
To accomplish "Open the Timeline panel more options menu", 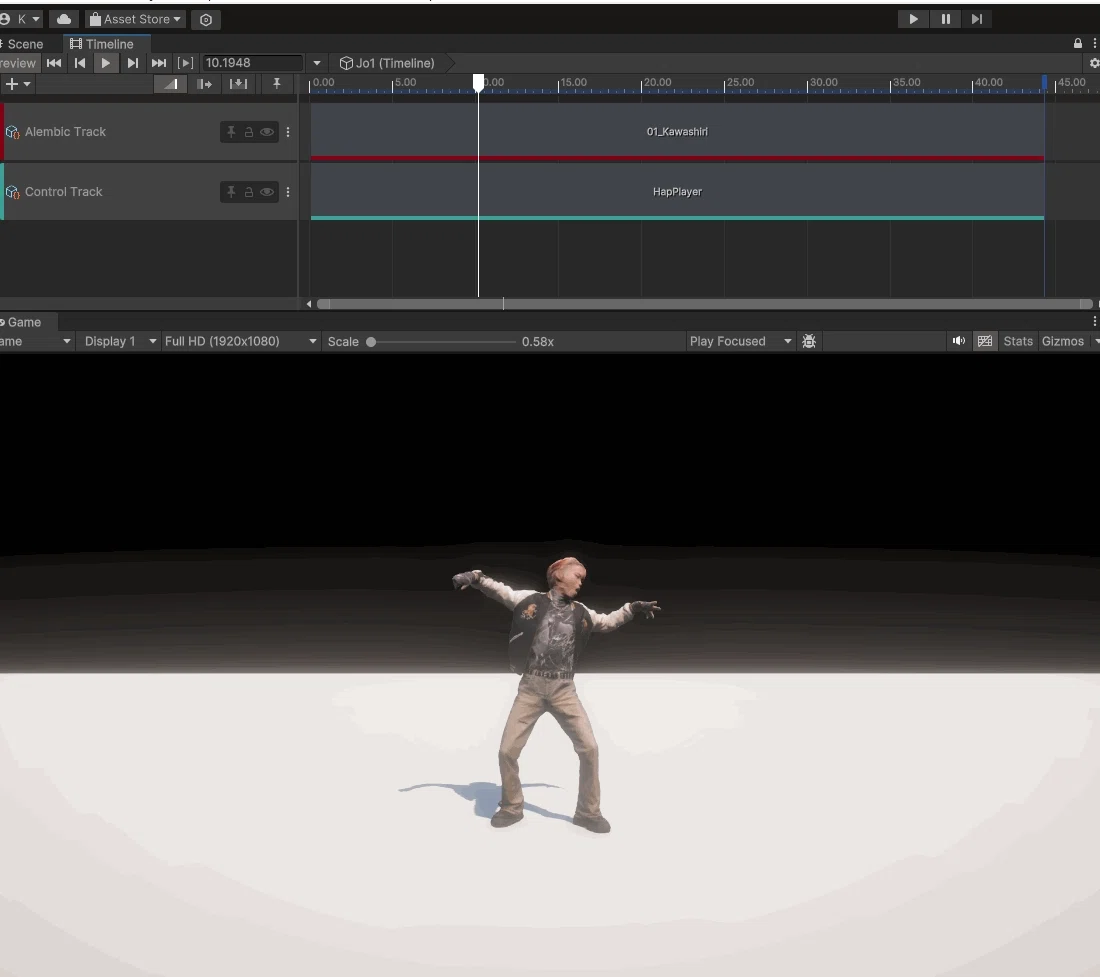I will point(1094,43).
